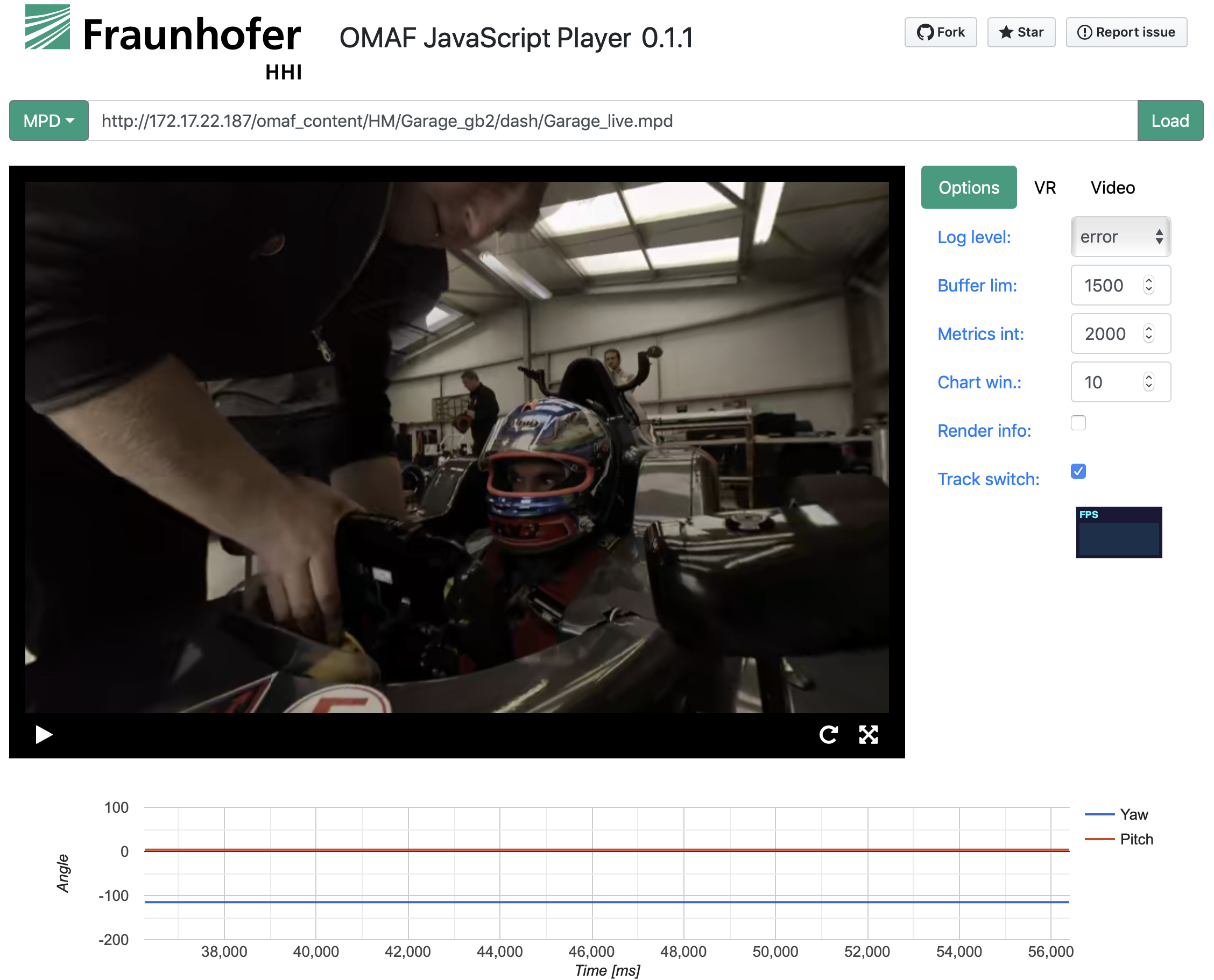Open the Report issue button
Viewport: 1214px width, 980px height.
[x=1126, y=32]
